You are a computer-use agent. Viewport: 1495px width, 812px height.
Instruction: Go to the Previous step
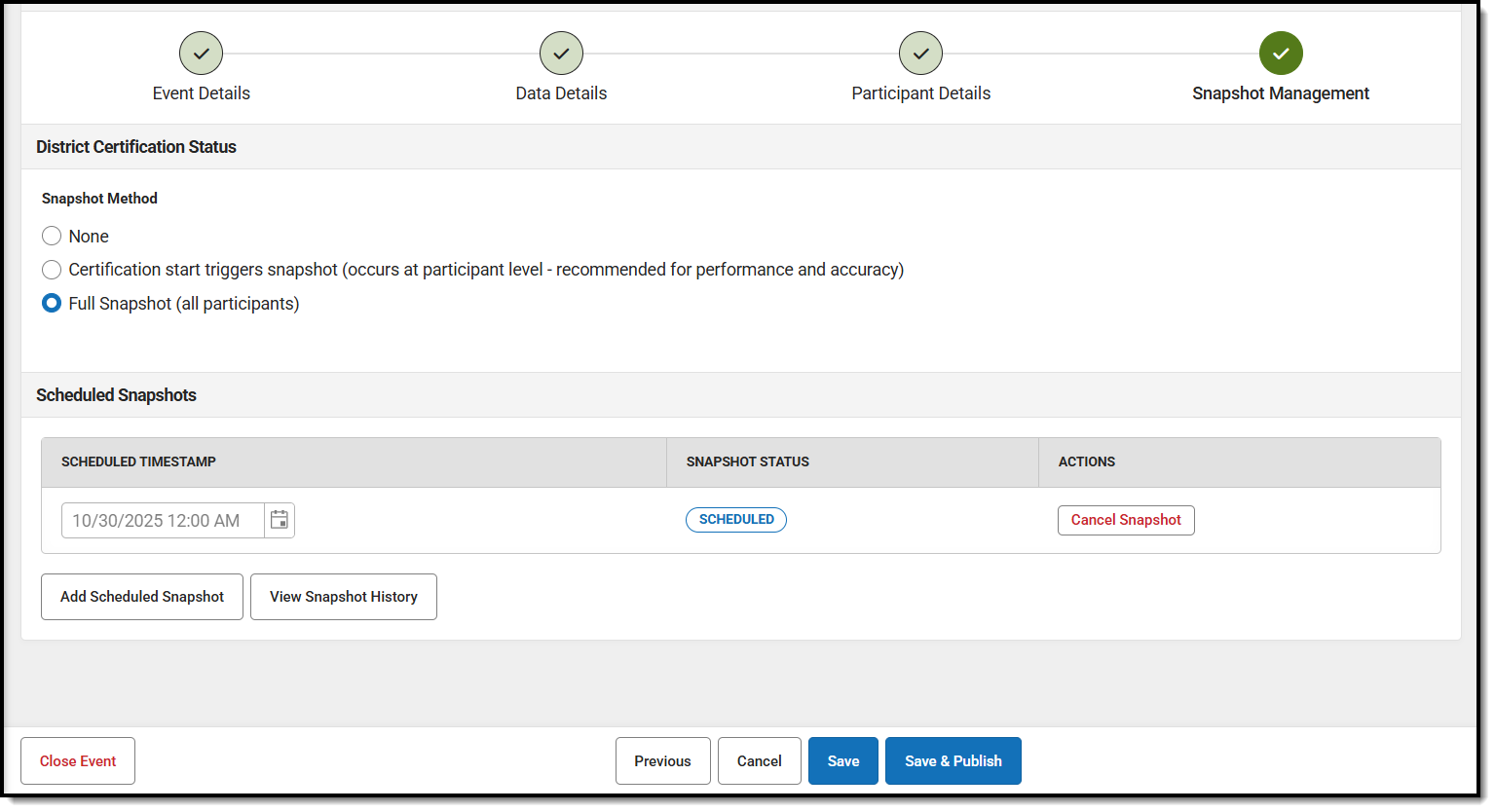click(662, 761)
